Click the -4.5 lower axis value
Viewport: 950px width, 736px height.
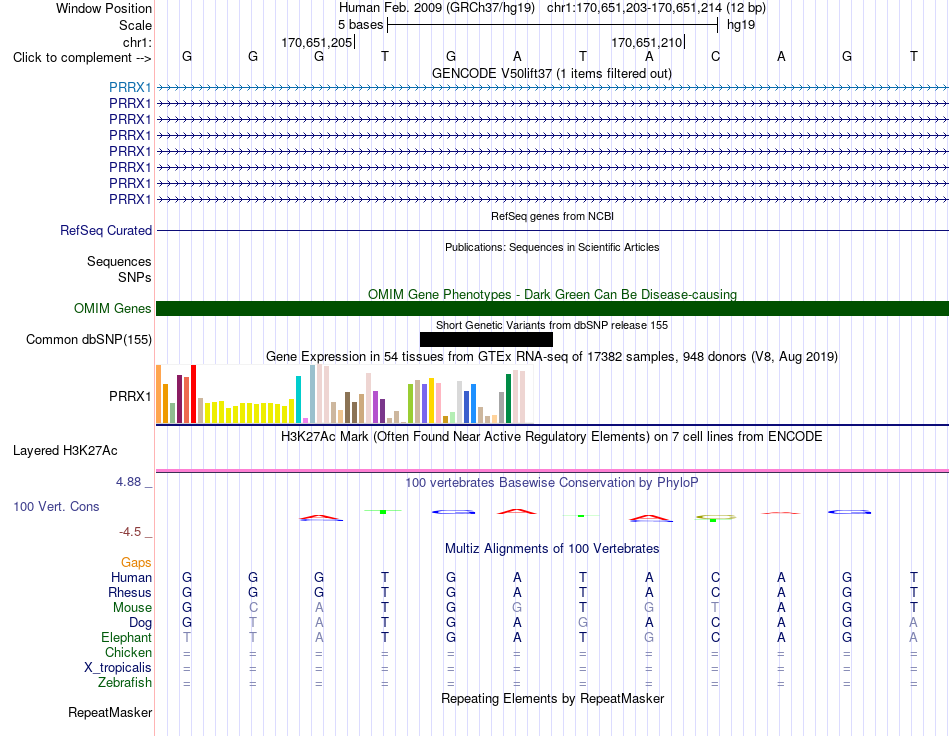[130, 531]
